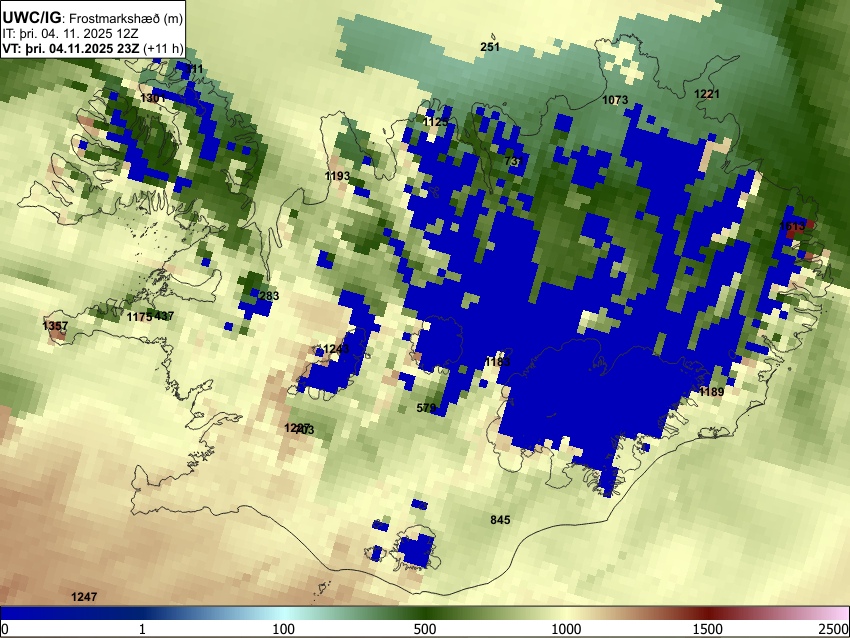This screenshot has height=638, width=850.
Task: Click the 'VT: þri. 04.11.2025 23Z' line
Action: tap(72, 48)
